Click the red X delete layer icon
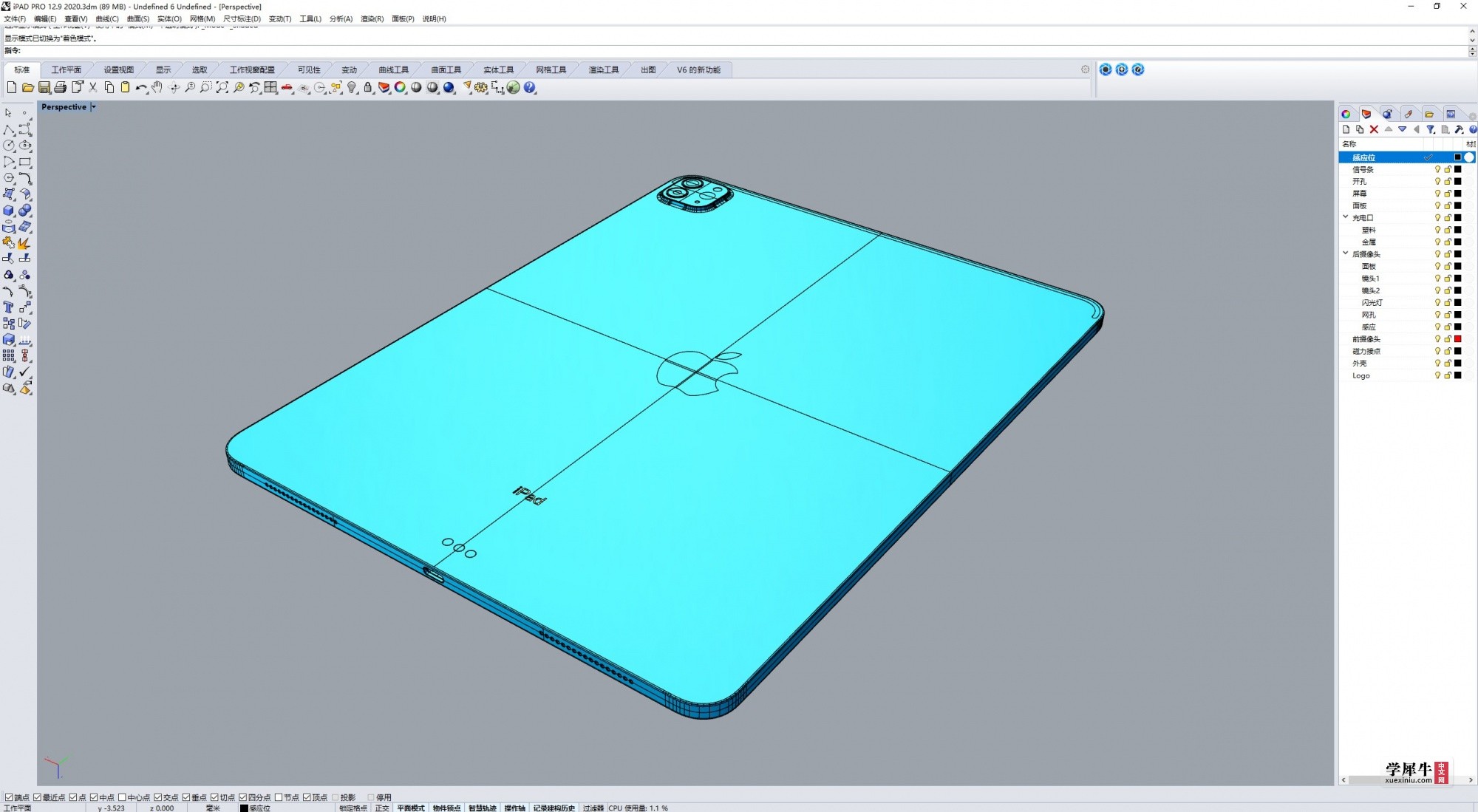The width and height of the screenshot is (1478, 812). click(1374, 129)
